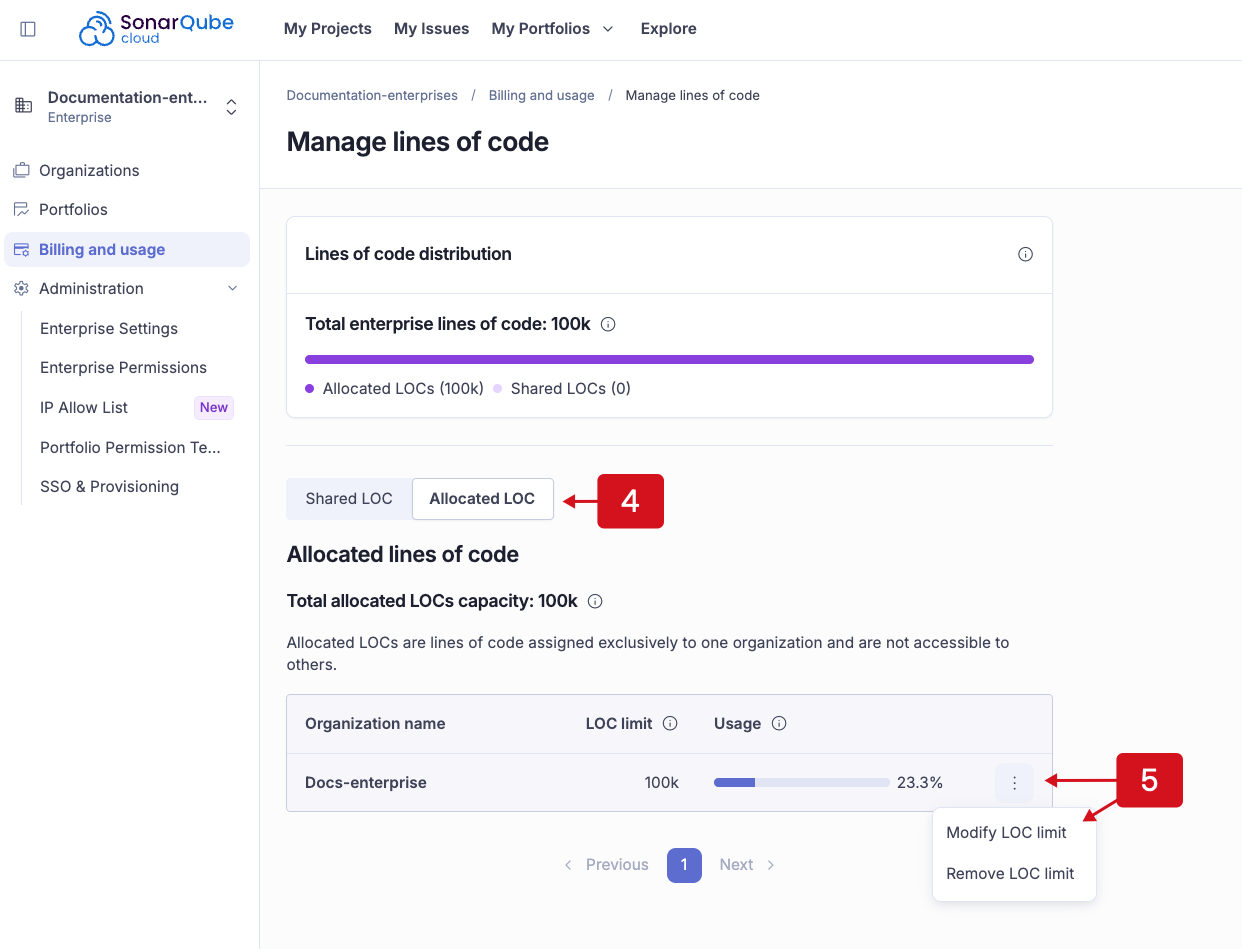Select the Allocated LOC tab

click(482, 498)
